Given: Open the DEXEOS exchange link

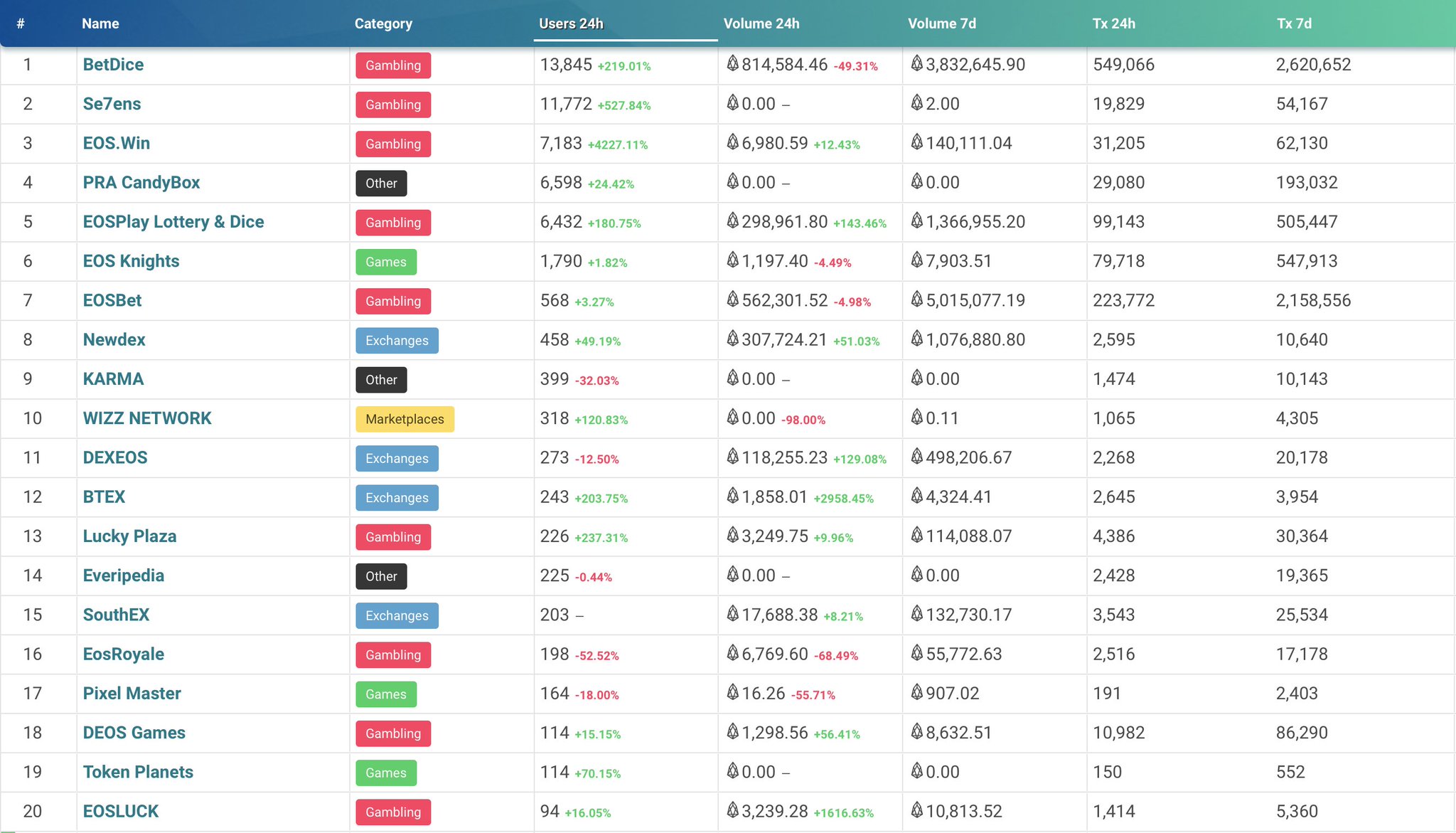Looking at the screenshot, I should click(115, 457).
